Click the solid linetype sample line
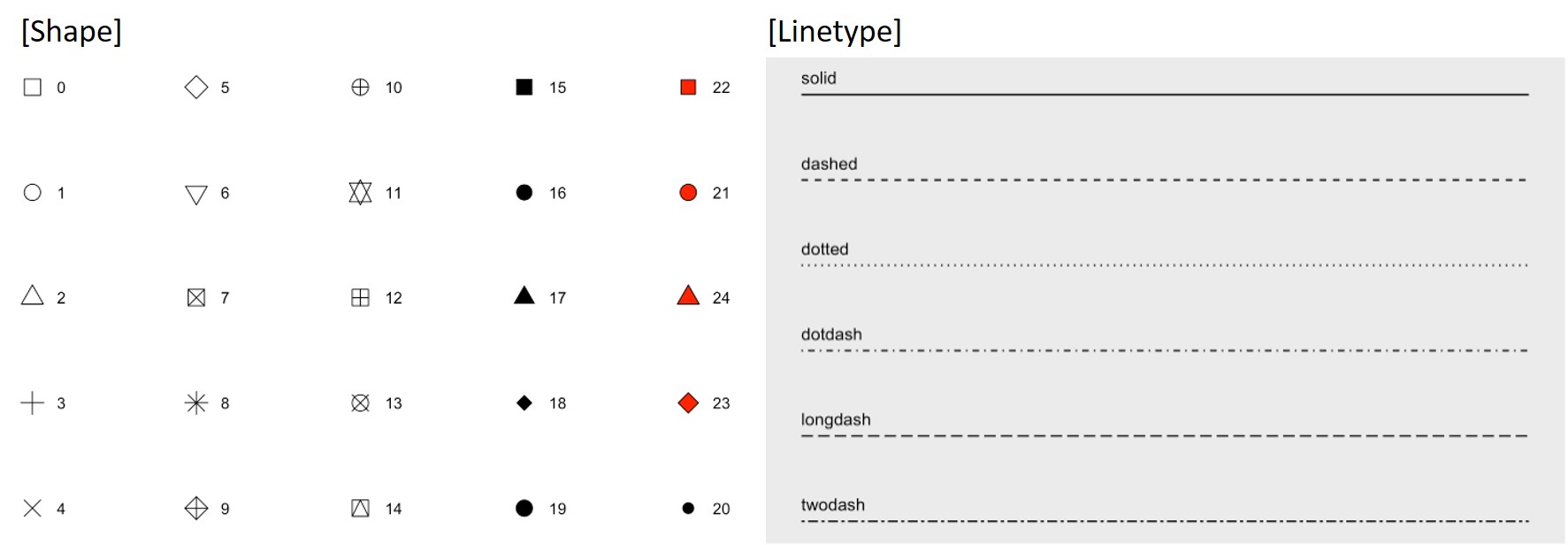This screenshot has height=545, width=1568. pos(1164,94)
